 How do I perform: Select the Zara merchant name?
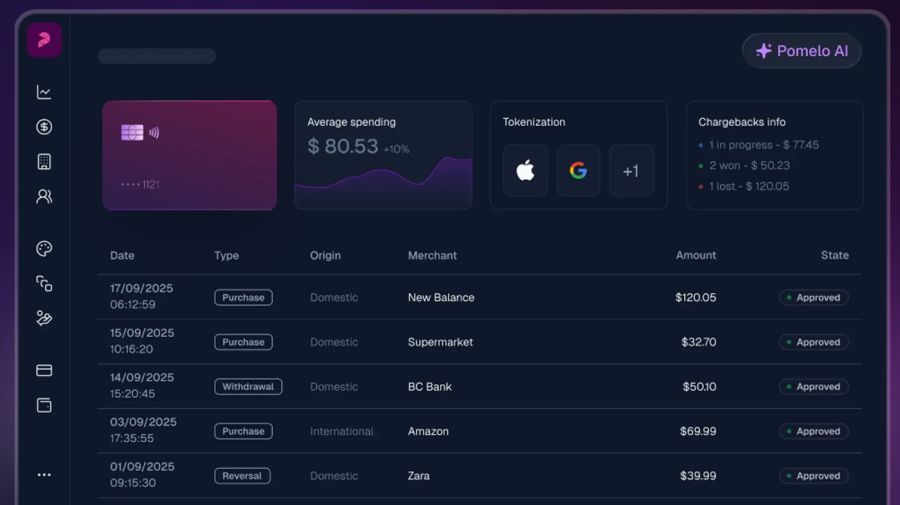tap(418, 476)
